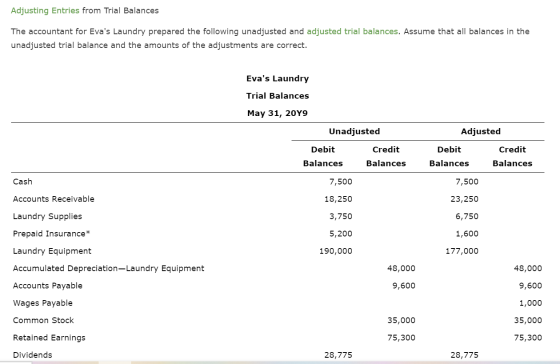Viewport: 560px width, 364px height.
Task: Click adjusted Laundry Equipment value 177,000
Action: [462, 251]
